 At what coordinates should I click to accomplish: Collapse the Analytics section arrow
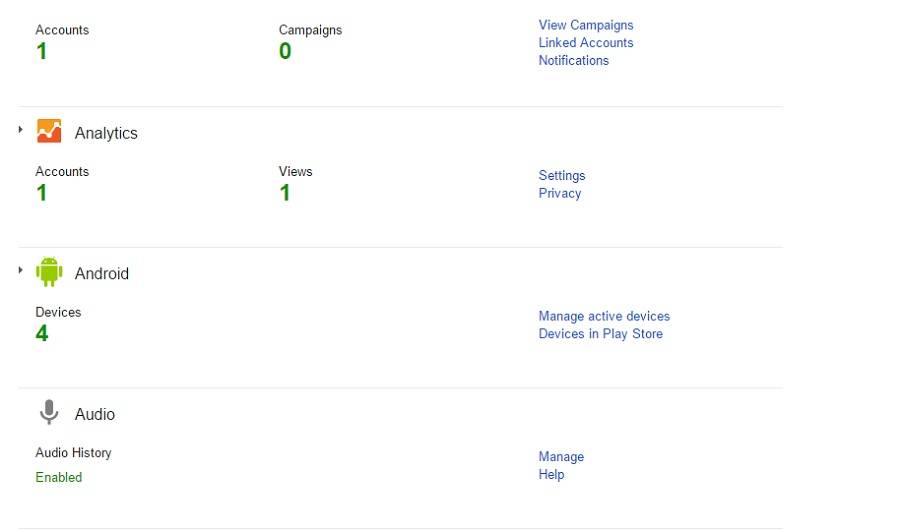pos(20,129)
